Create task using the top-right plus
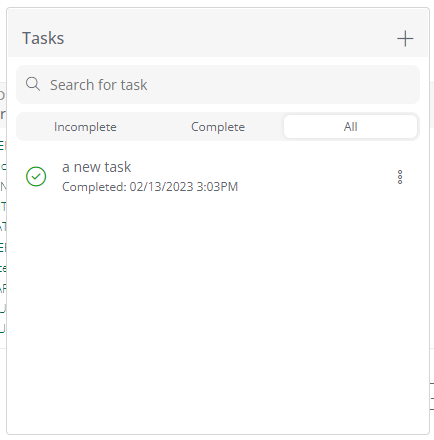The image size is (434, 440). point(405,39)
